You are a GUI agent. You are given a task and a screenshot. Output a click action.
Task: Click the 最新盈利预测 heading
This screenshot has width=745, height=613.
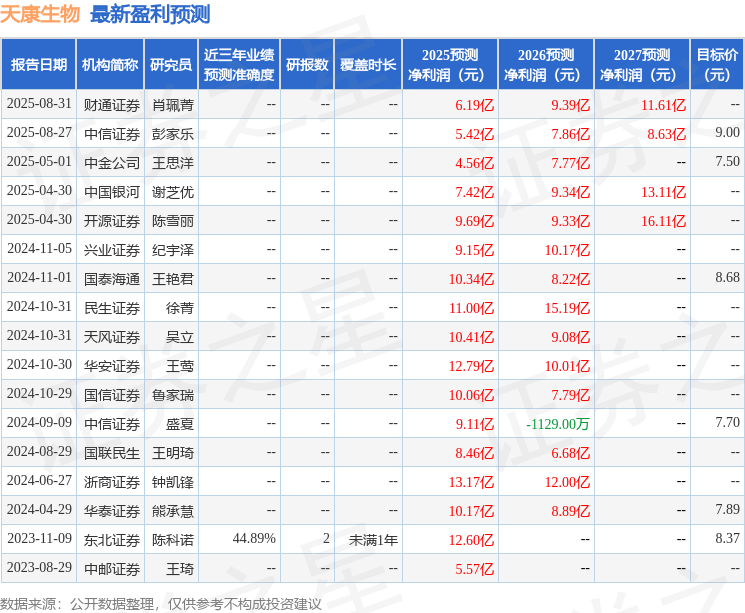[150, 14]
